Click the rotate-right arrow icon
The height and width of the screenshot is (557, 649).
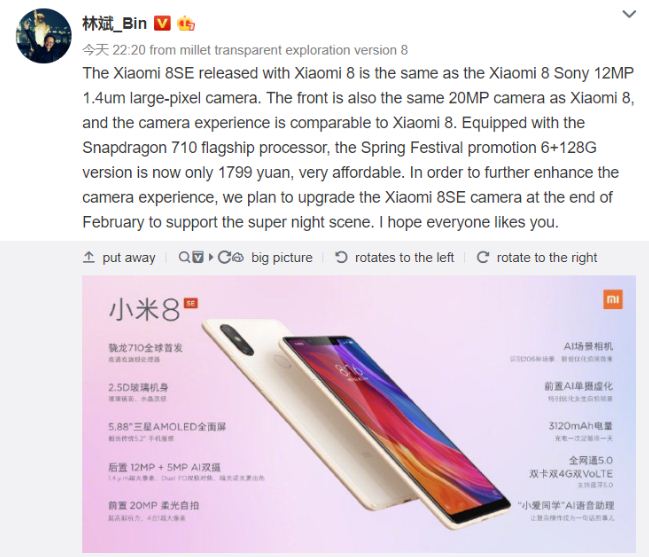click(x=483, y=257)
